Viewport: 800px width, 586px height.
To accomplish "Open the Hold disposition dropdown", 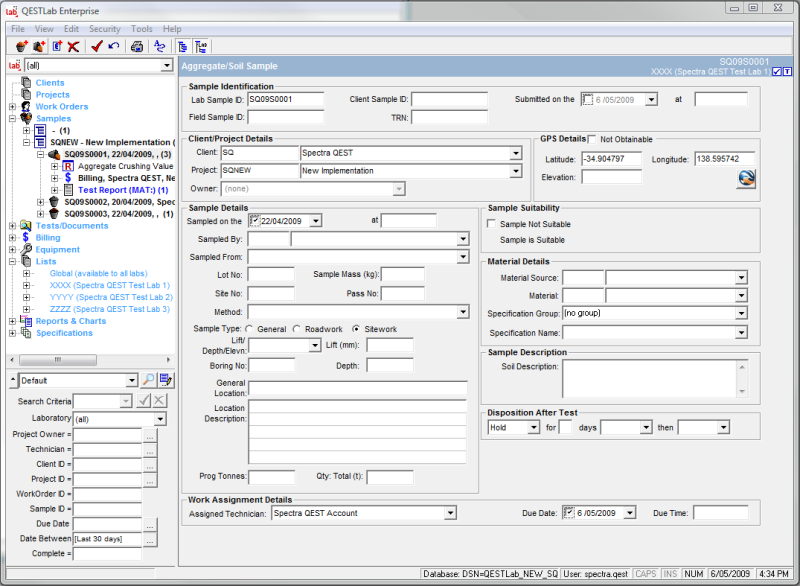I will pos(533,427).
